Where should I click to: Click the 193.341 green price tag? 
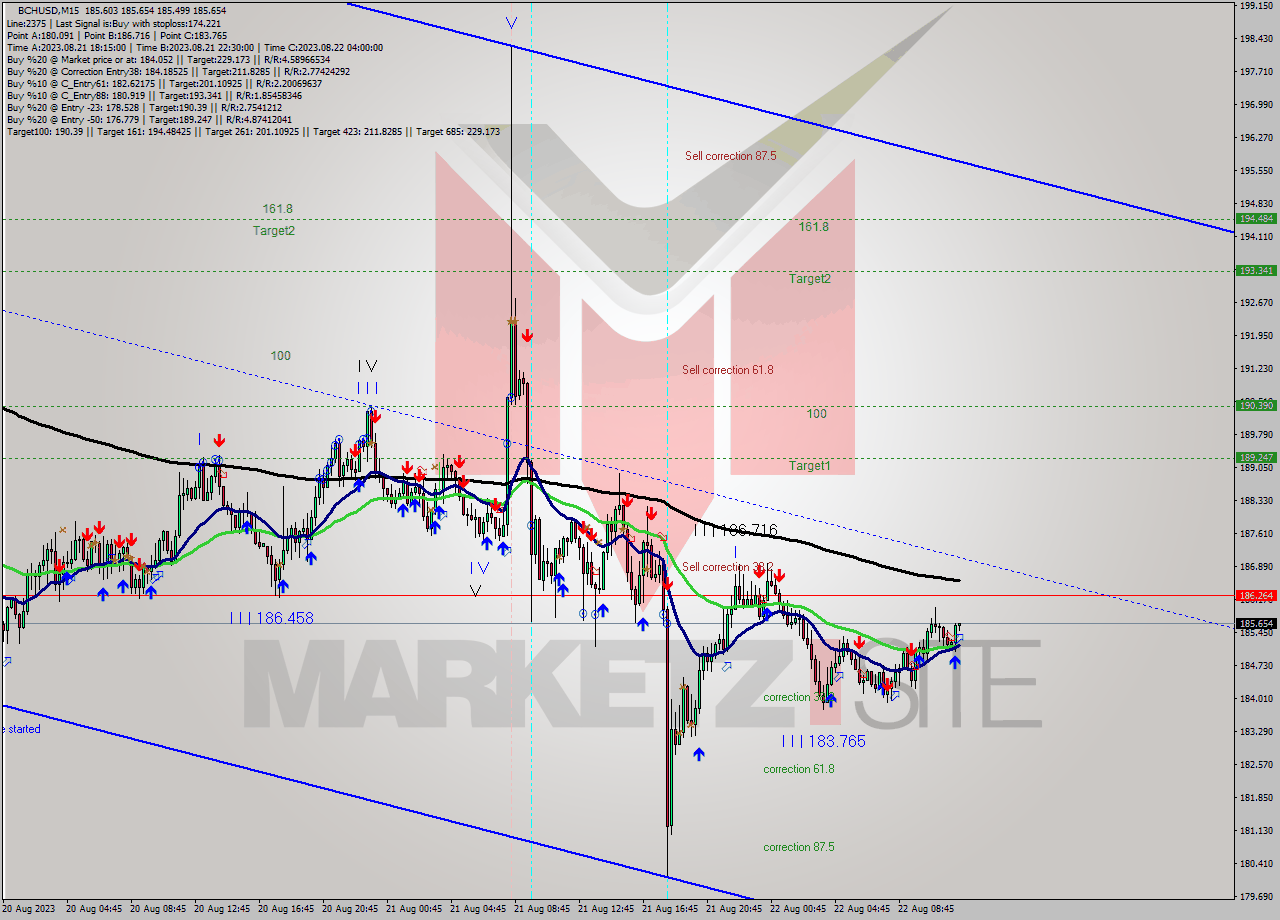tap(1256, 270)
